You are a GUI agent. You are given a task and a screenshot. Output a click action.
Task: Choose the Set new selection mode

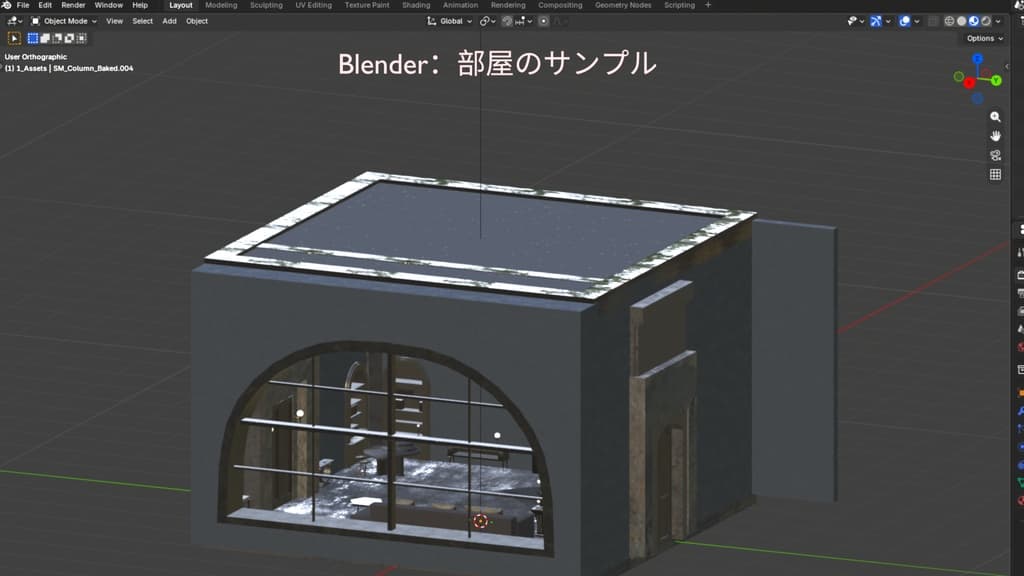pyautogui.click(x=33, y=39)
